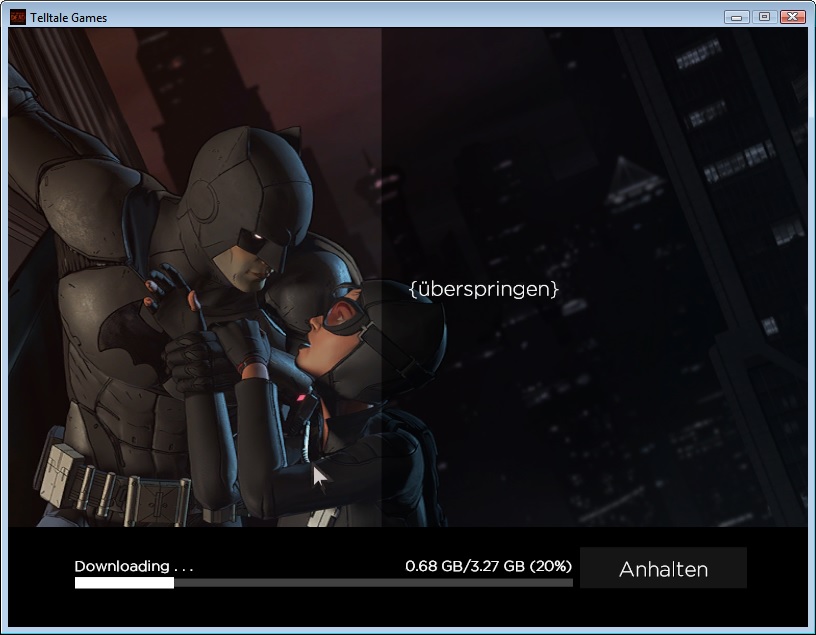Click the {überspringen} skip text
This screenshot has height=635, width=816.
[484, 288]
